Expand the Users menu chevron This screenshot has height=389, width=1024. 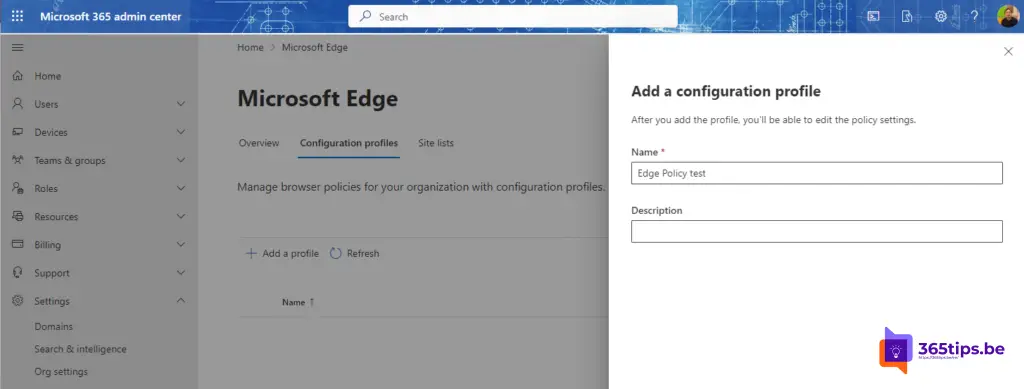click(x=181, y=104)
